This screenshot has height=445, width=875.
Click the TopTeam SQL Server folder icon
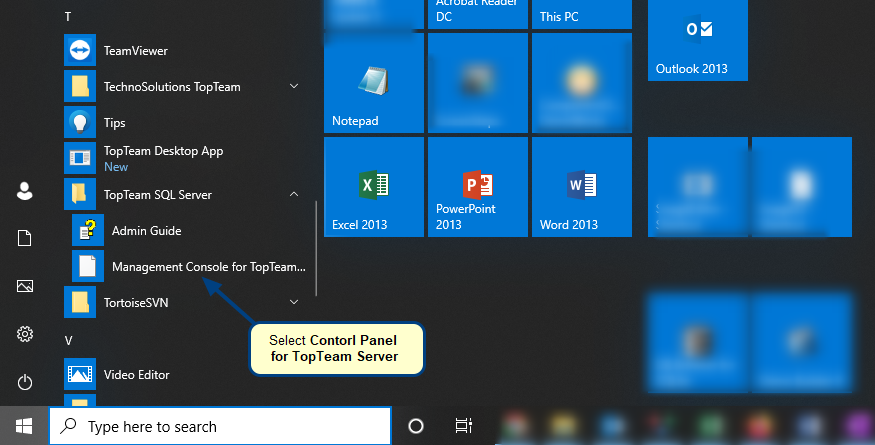[80, 194]
